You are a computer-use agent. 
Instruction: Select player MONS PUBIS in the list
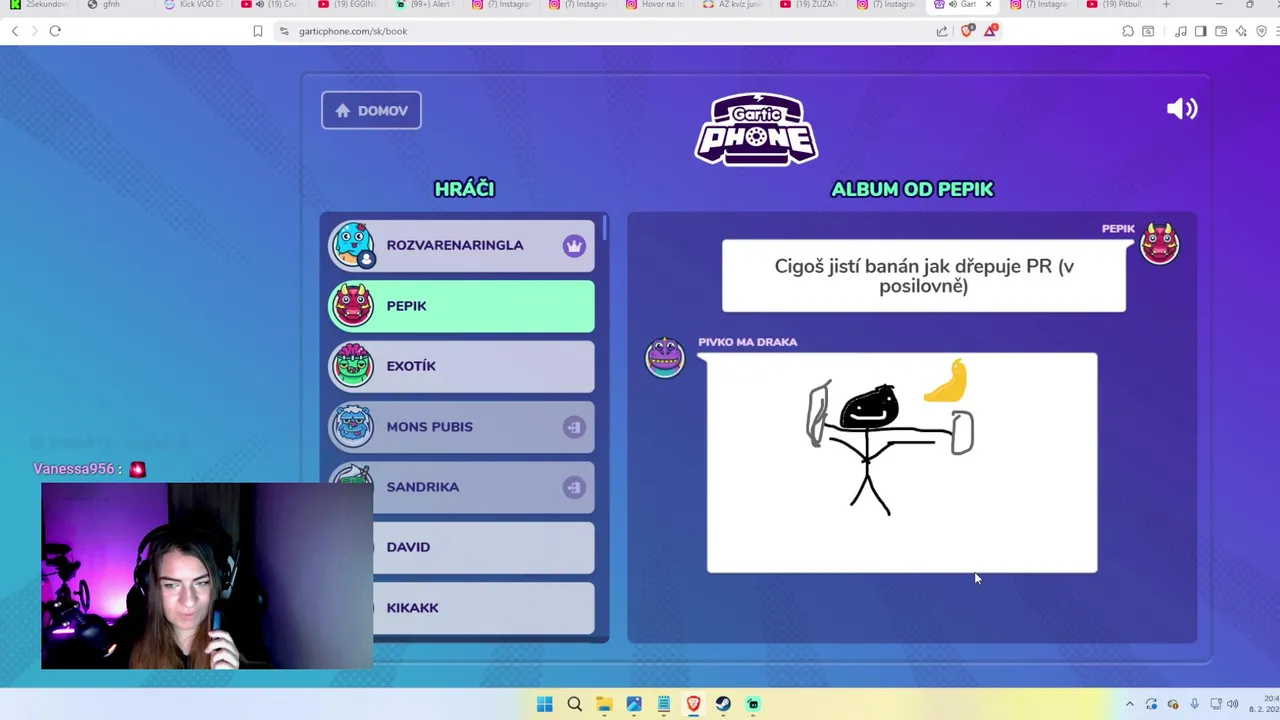click(x=462, y=427)
